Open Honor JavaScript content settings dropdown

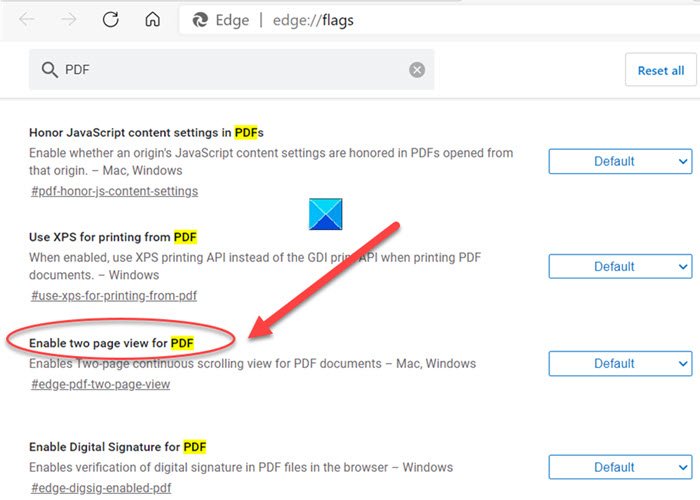click(620, 162)
